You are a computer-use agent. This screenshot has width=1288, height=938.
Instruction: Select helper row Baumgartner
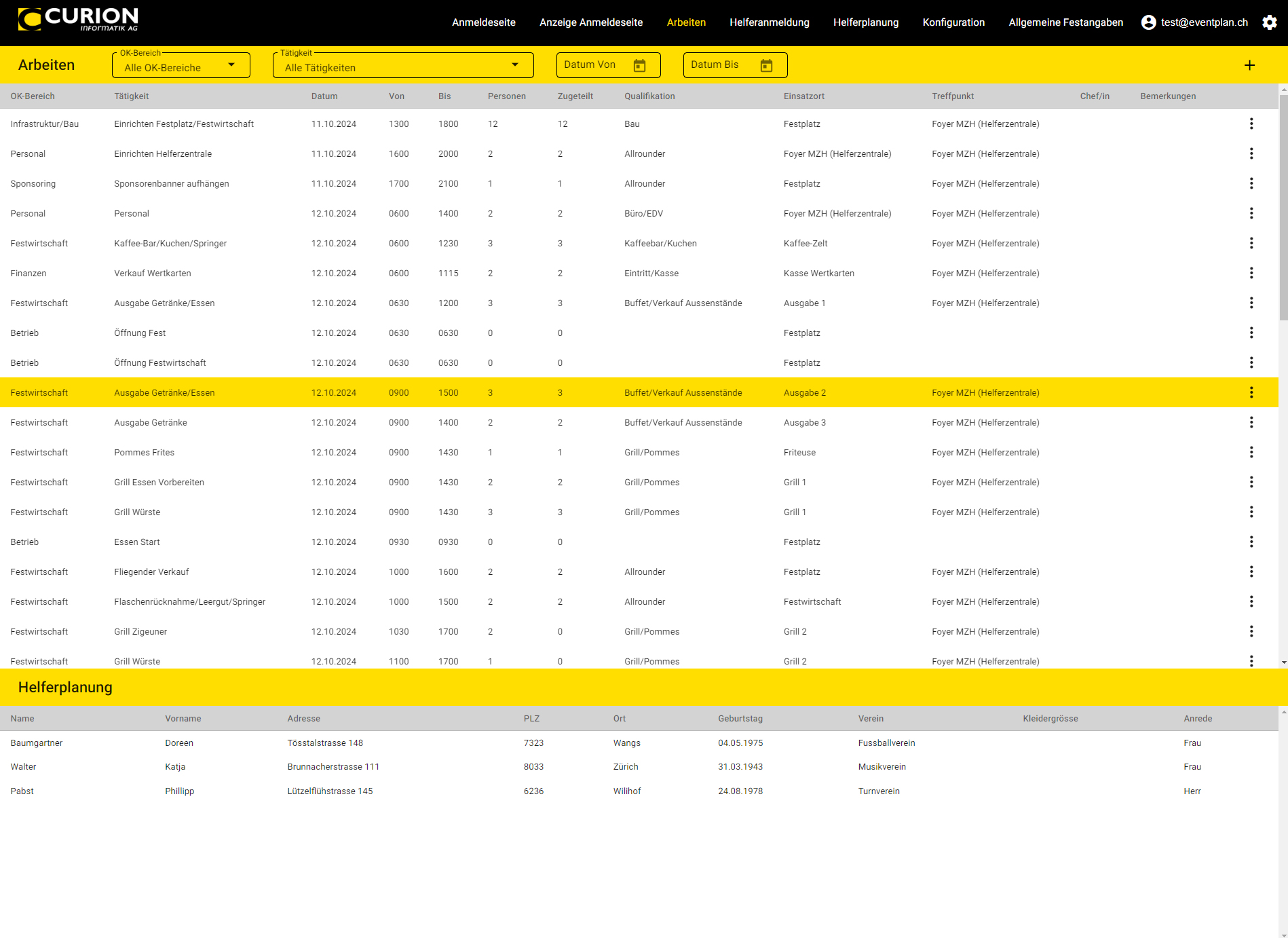pos(639,743)
